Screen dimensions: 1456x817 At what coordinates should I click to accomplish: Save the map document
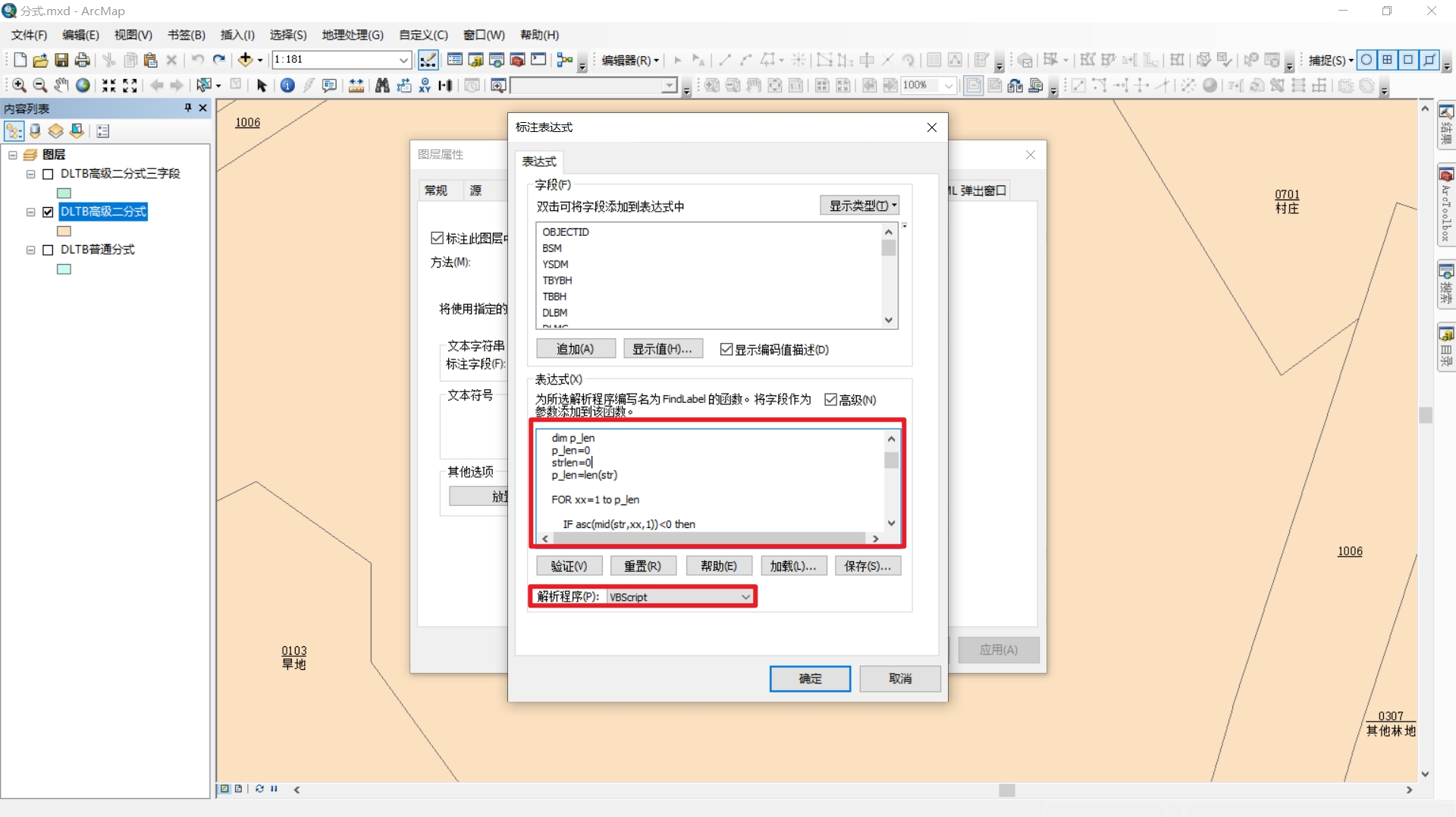61,60
